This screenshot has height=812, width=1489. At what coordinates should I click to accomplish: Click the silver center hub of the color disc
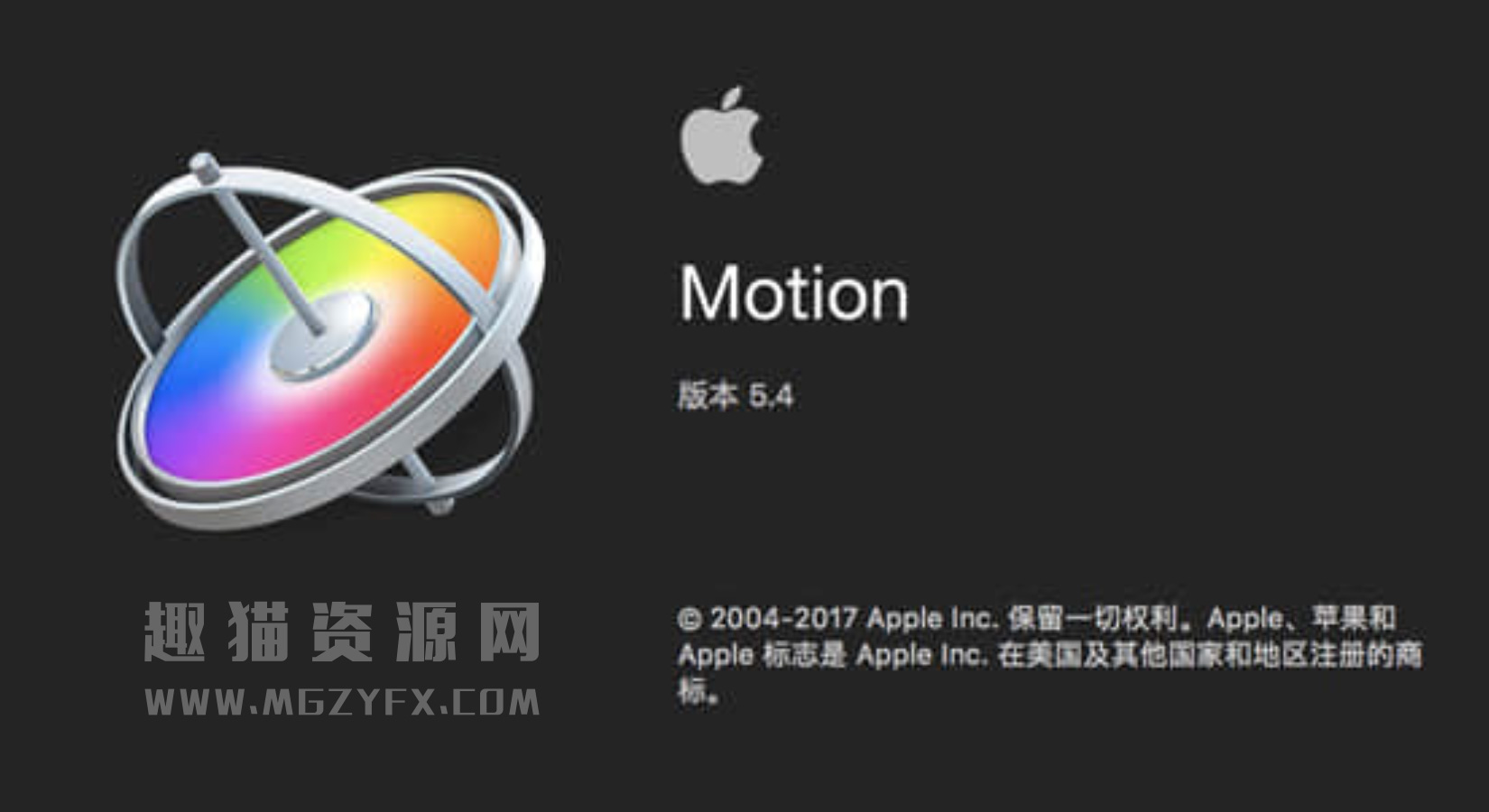[321, 334]
